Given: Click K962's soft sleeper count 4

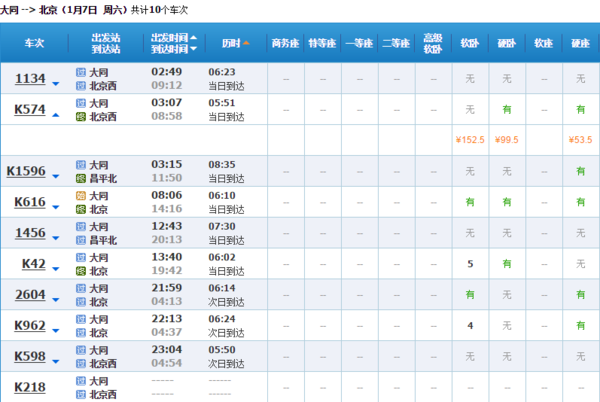Looking at the screenshot, I should (x=469, y=326).
